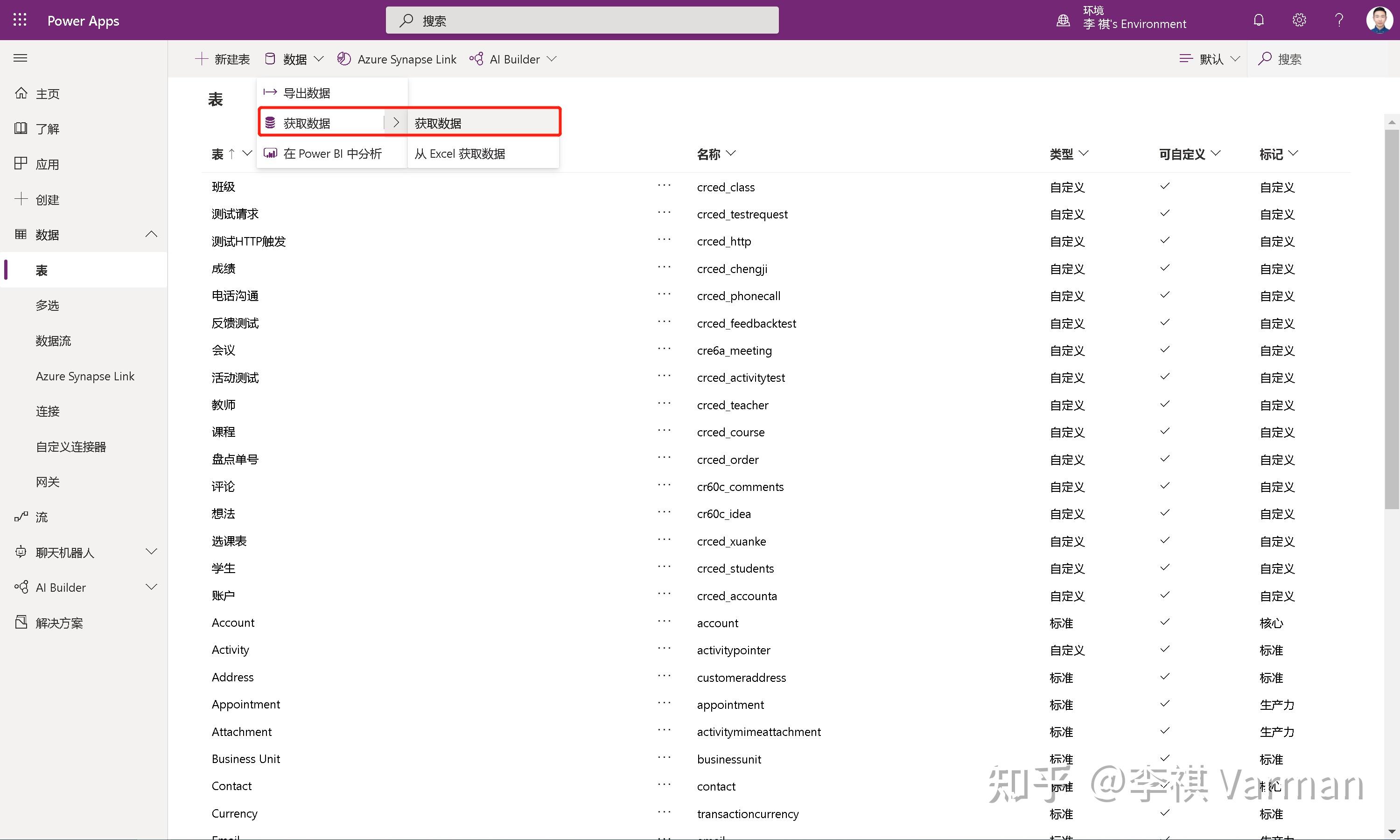Open 解决方案 in the sidebar
The width and height of the screenshot is (1400, 840).
point(59,623)
